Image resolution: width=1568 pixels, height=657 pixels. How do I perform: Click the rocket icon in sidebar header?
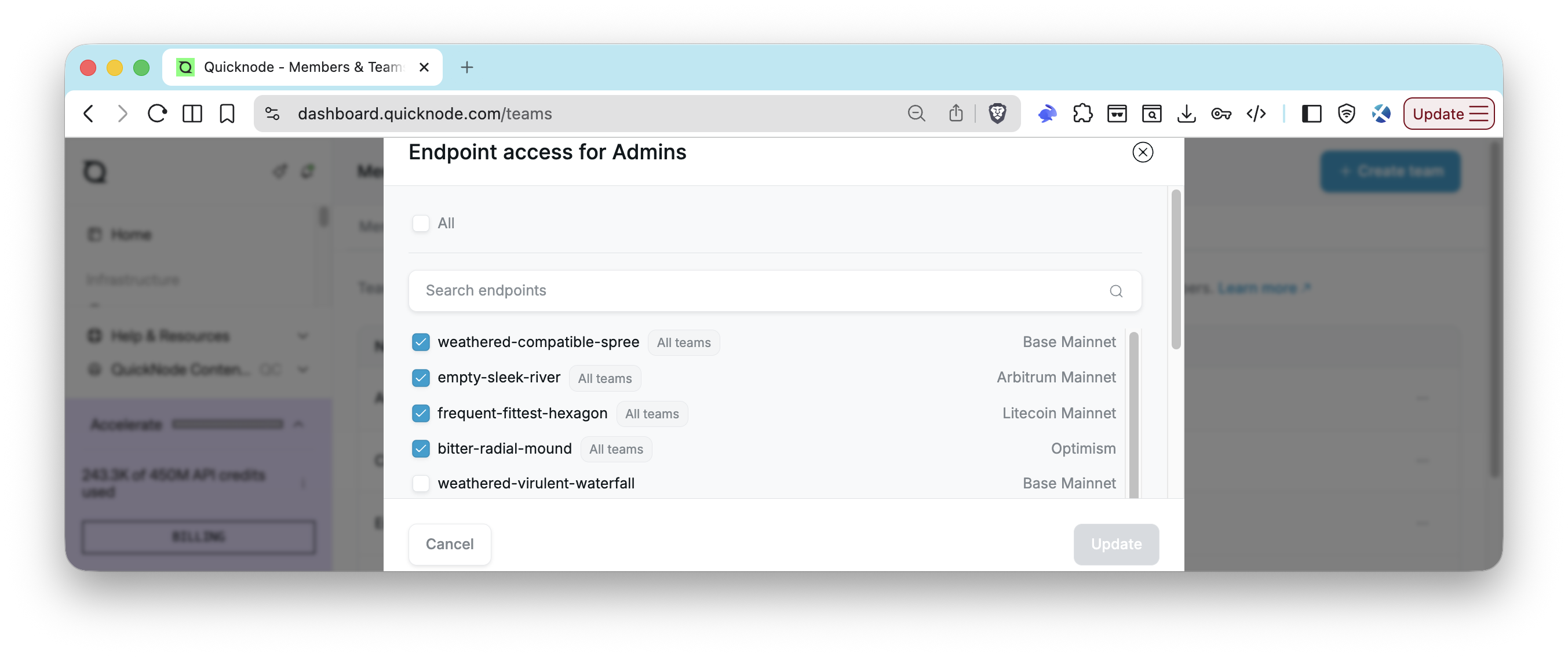tap(279, 171)
